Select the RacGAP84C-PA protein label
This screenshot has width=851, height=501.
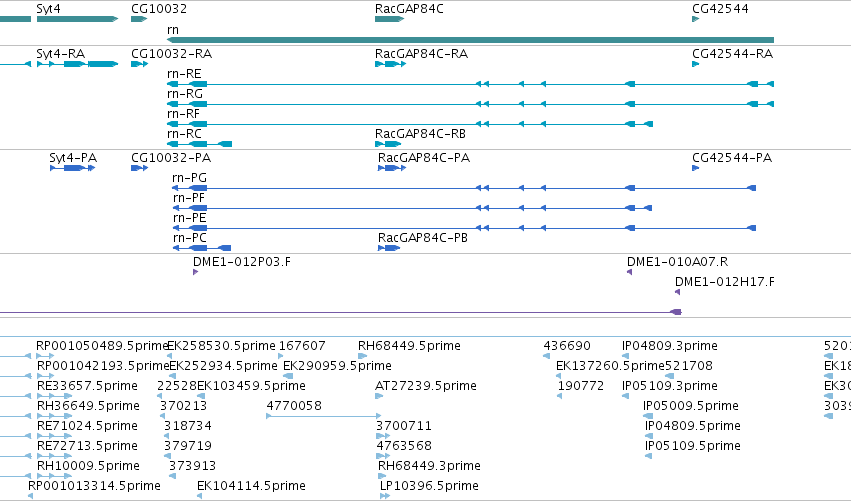(x=424, y=158)
